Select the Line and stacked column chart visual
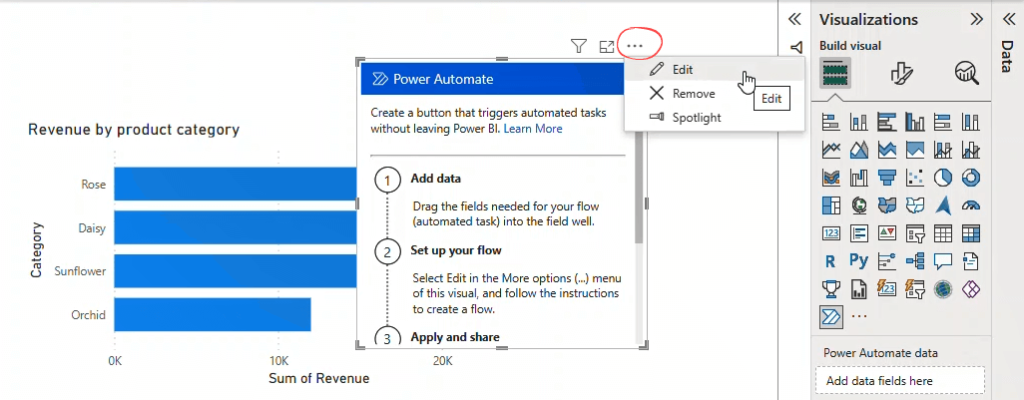The width and height of the screenshot is (1024, 400). [x=944, y=150]
